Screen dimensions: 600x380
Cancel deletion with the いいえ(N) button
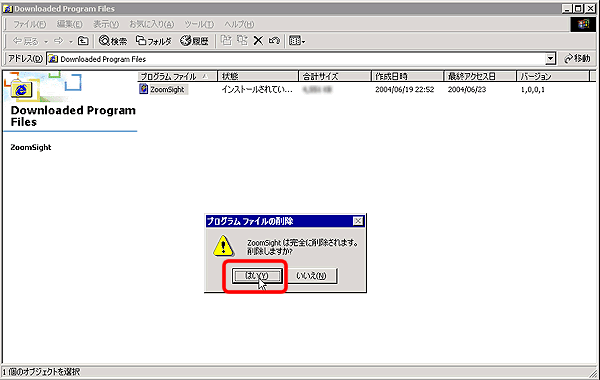tap(311, 276)
